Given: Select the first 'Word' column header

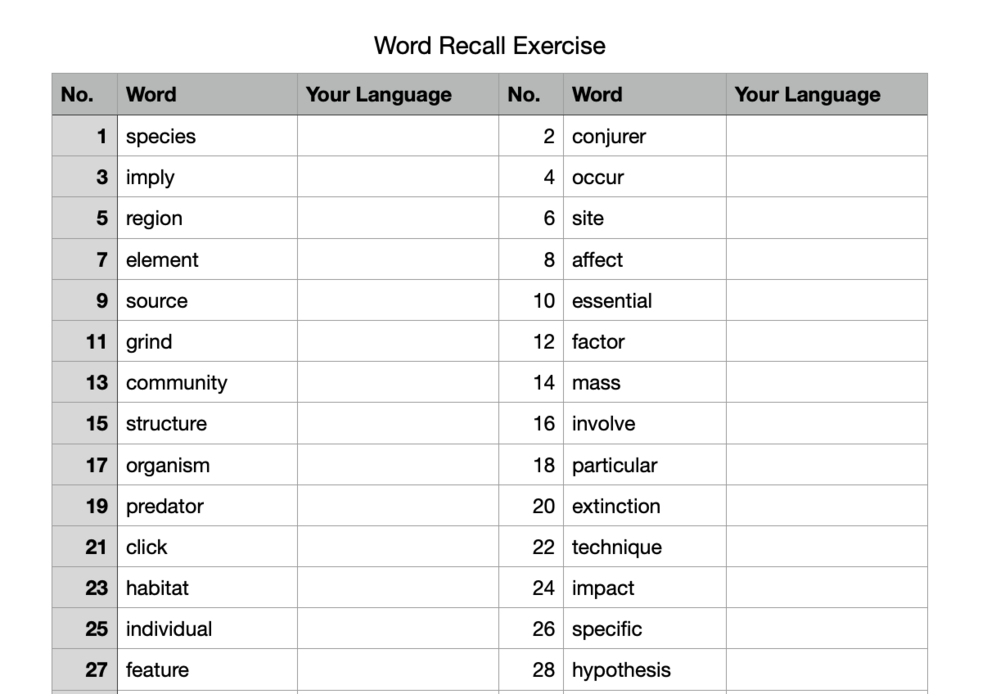Looking at the screenshot, I should click(207, 94).
